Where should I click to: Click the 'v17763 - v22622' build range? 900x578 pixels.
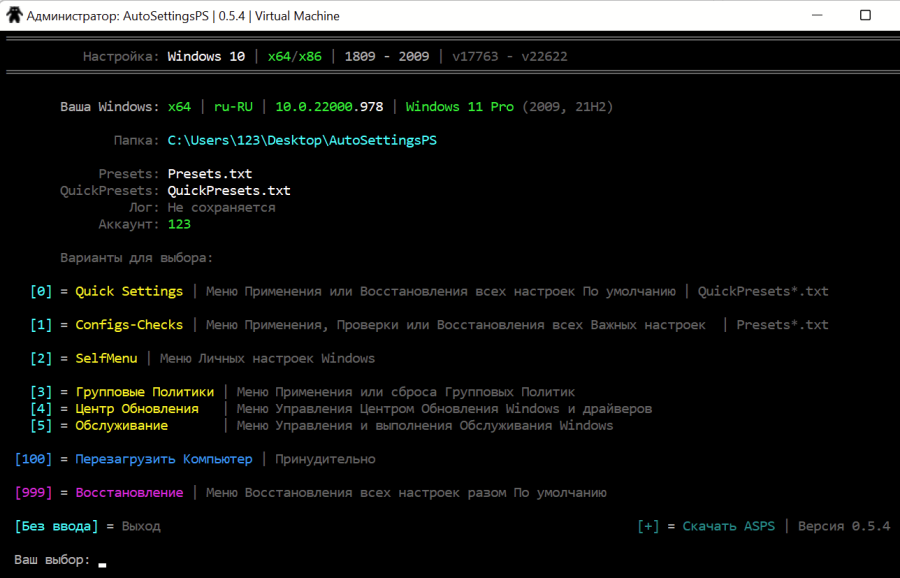click(x=510, y=56)
